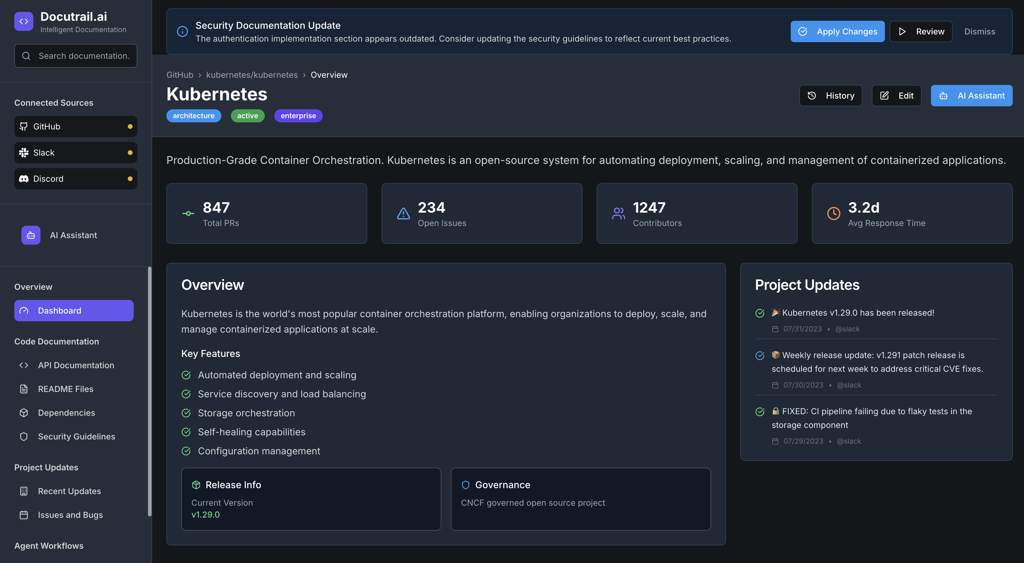Click the info icon in the security banner
1024x563 pixels.
pos(183,31)
